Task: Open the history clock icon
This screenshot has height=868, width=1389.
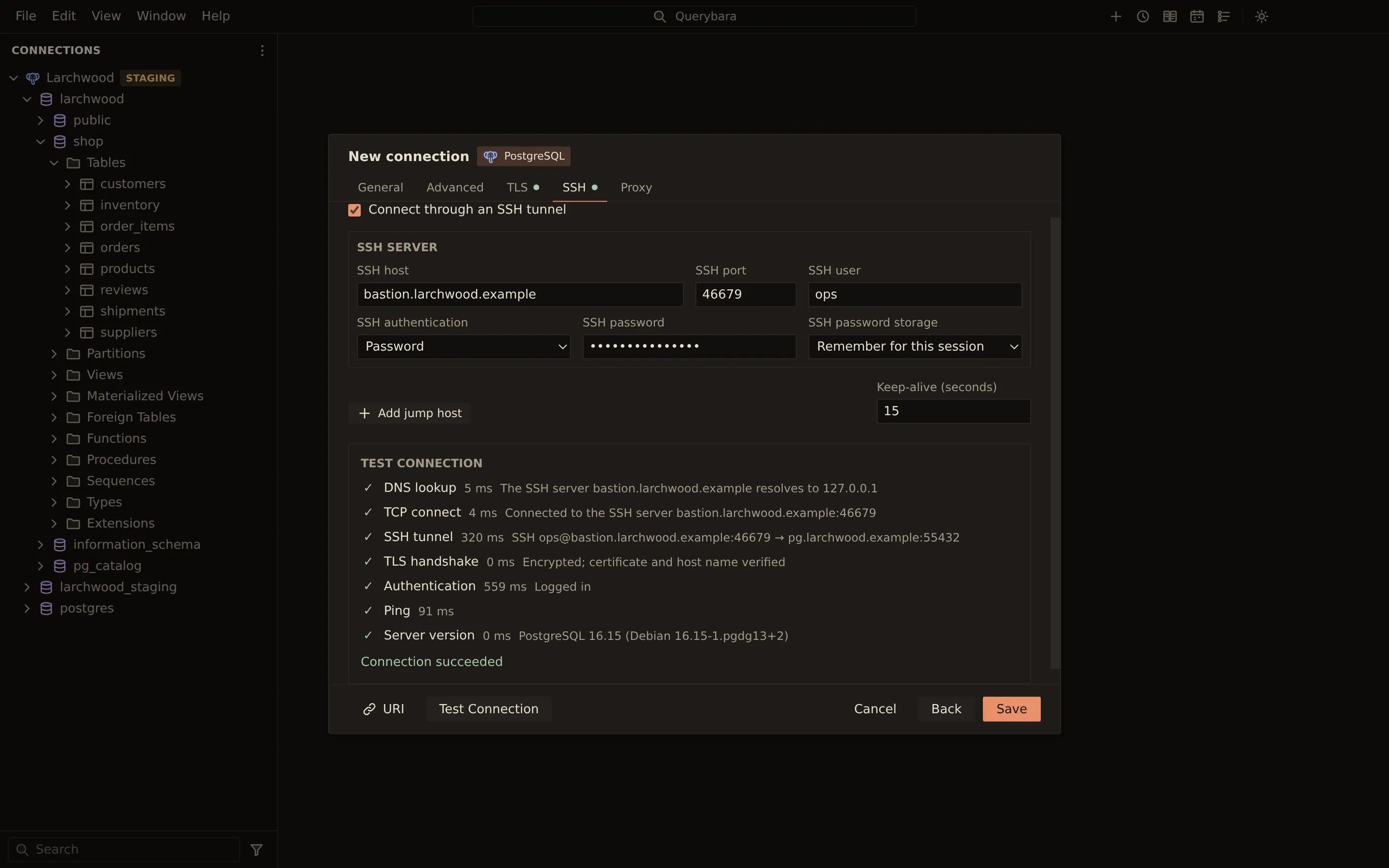Action: (1142, 16)
